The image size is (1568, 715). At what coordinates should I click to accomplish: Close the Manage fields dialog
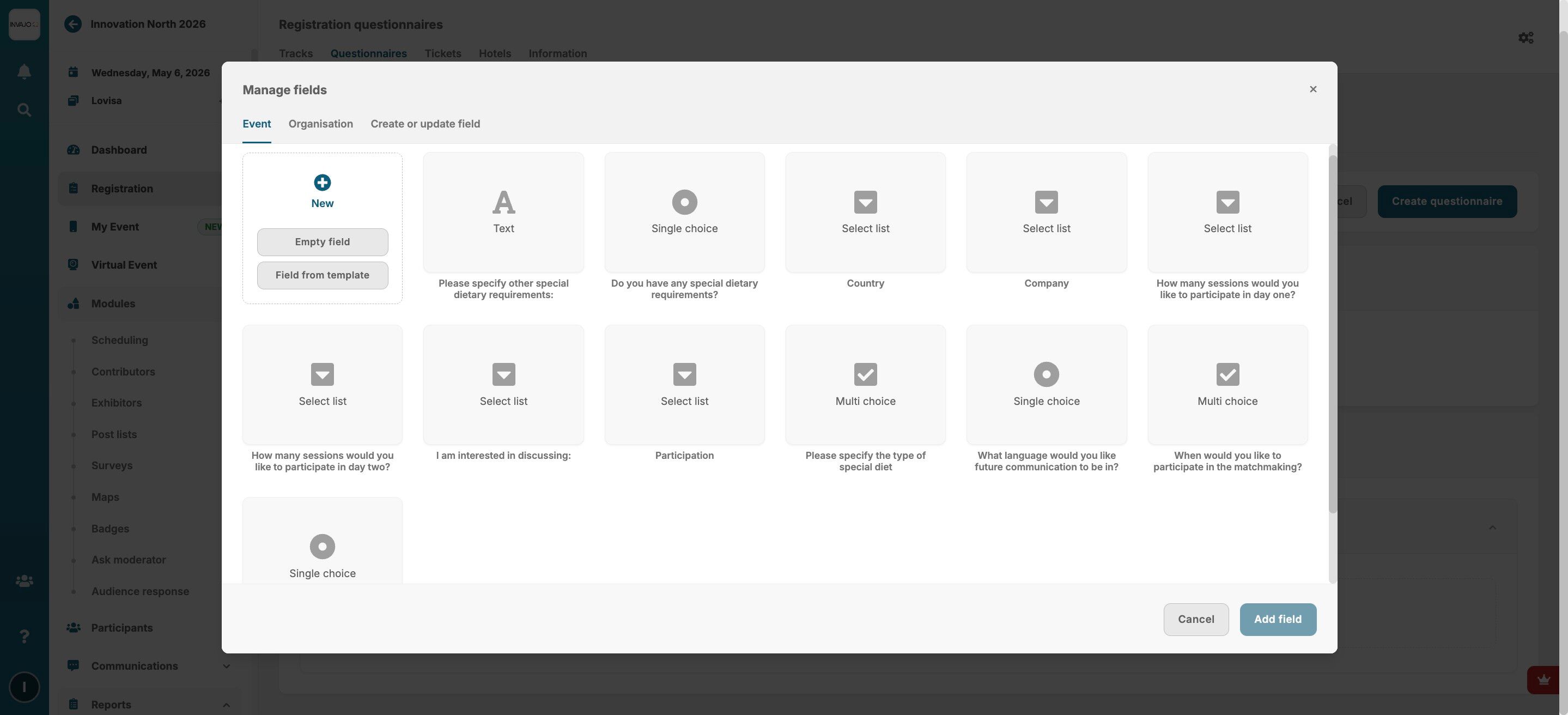[x=1312, y=89]
